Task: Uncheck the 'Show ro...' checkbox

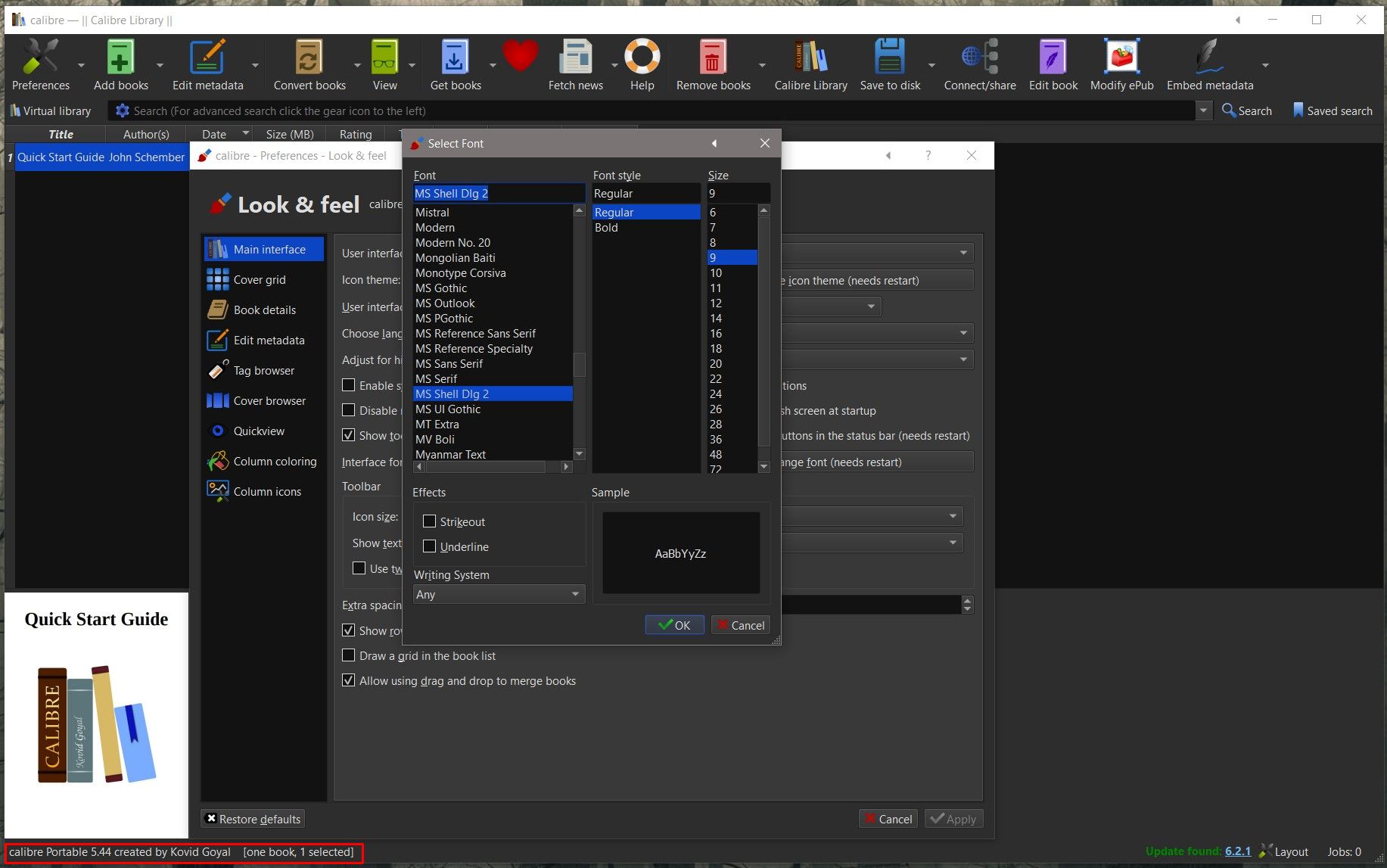Action: click(348, 630)
